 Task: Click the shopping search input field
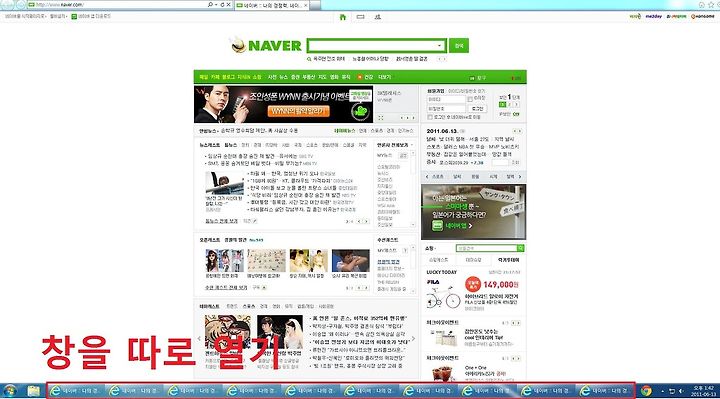[486, 248]
